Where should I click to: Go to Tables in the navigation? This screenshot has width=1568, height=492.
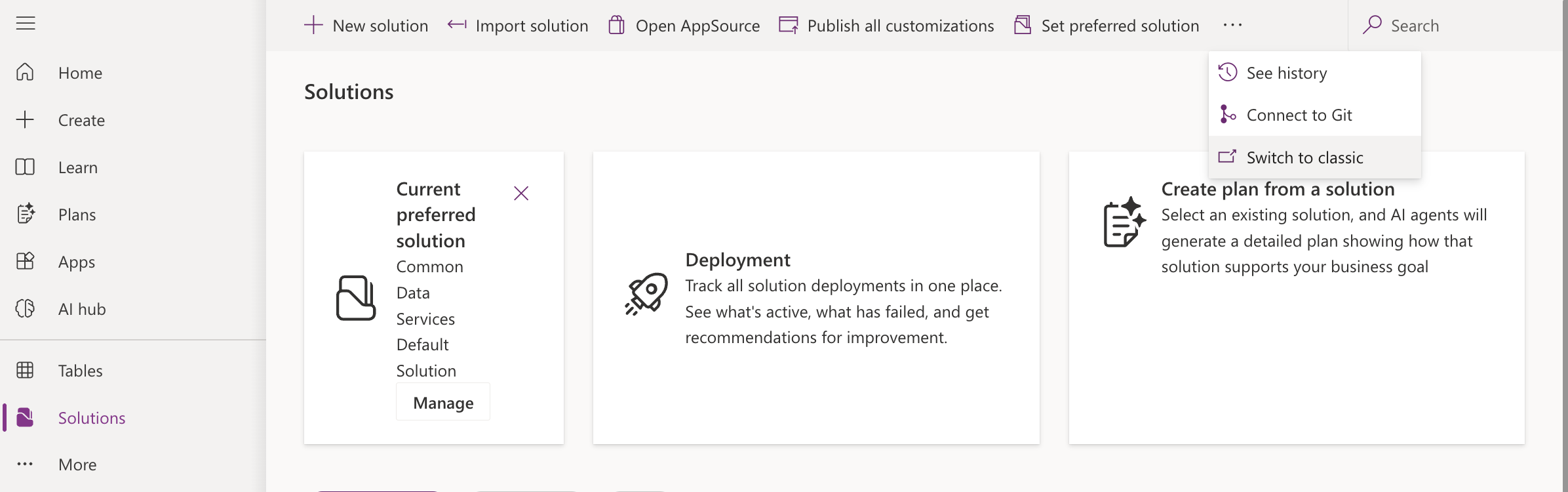click(x=80, y=371)
